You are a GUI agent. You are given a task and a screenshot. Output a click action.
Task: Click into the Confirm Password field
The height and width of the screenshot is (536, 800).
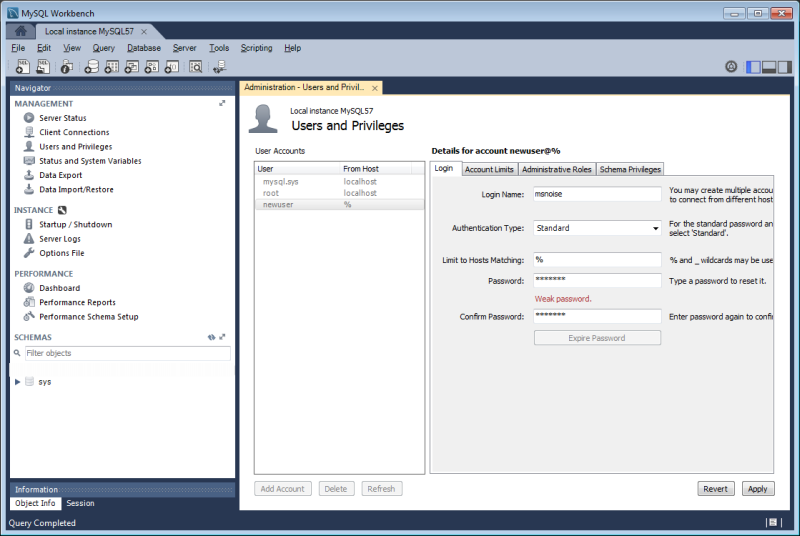(597, 316)
